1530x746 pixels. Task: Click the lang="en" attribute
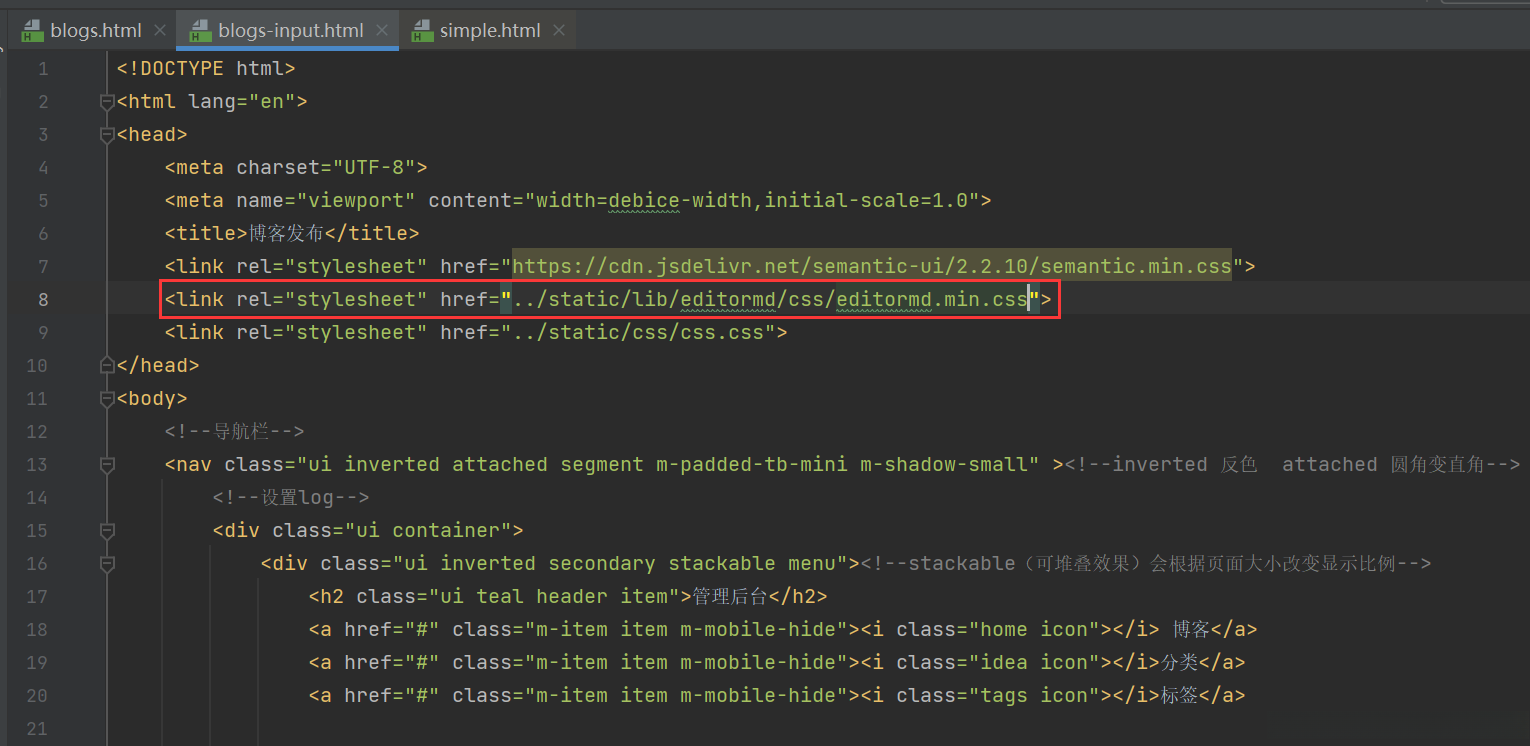tap(242, 102)
